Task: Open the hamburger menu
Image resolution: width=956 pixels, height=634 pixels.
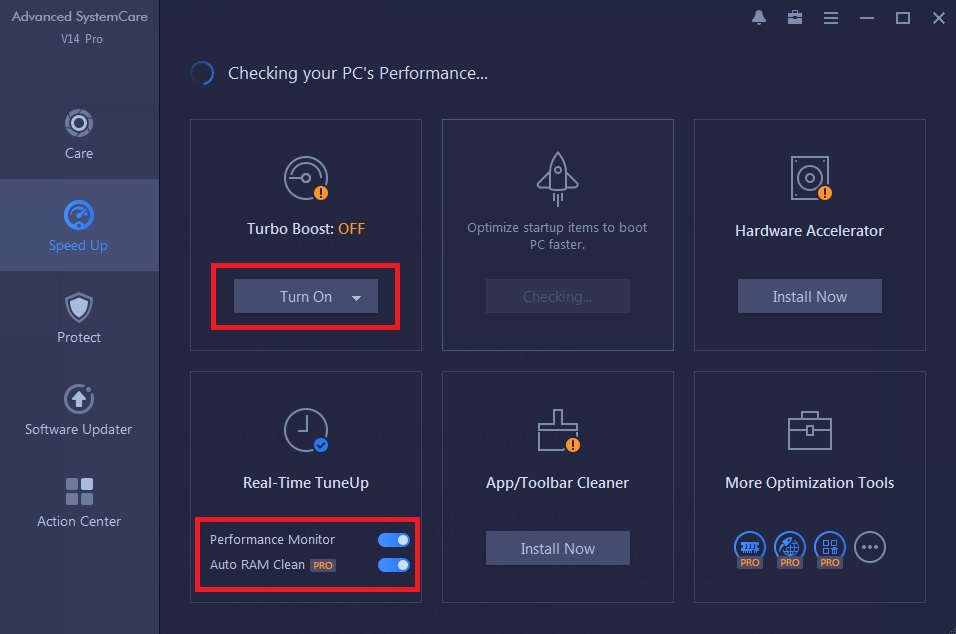Action: pos(830,17)
